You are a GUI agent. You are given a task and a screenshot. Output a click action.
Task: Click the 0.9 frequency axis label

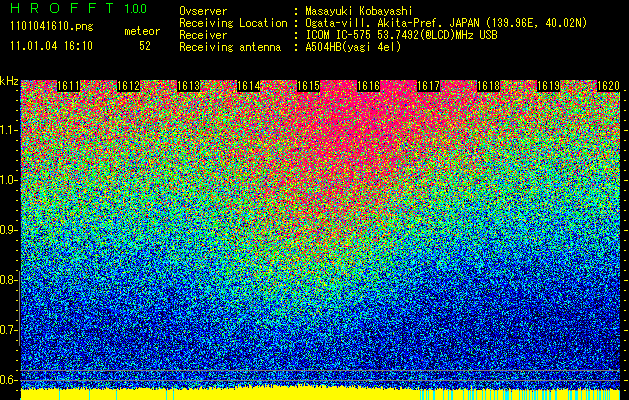point(8,230)
